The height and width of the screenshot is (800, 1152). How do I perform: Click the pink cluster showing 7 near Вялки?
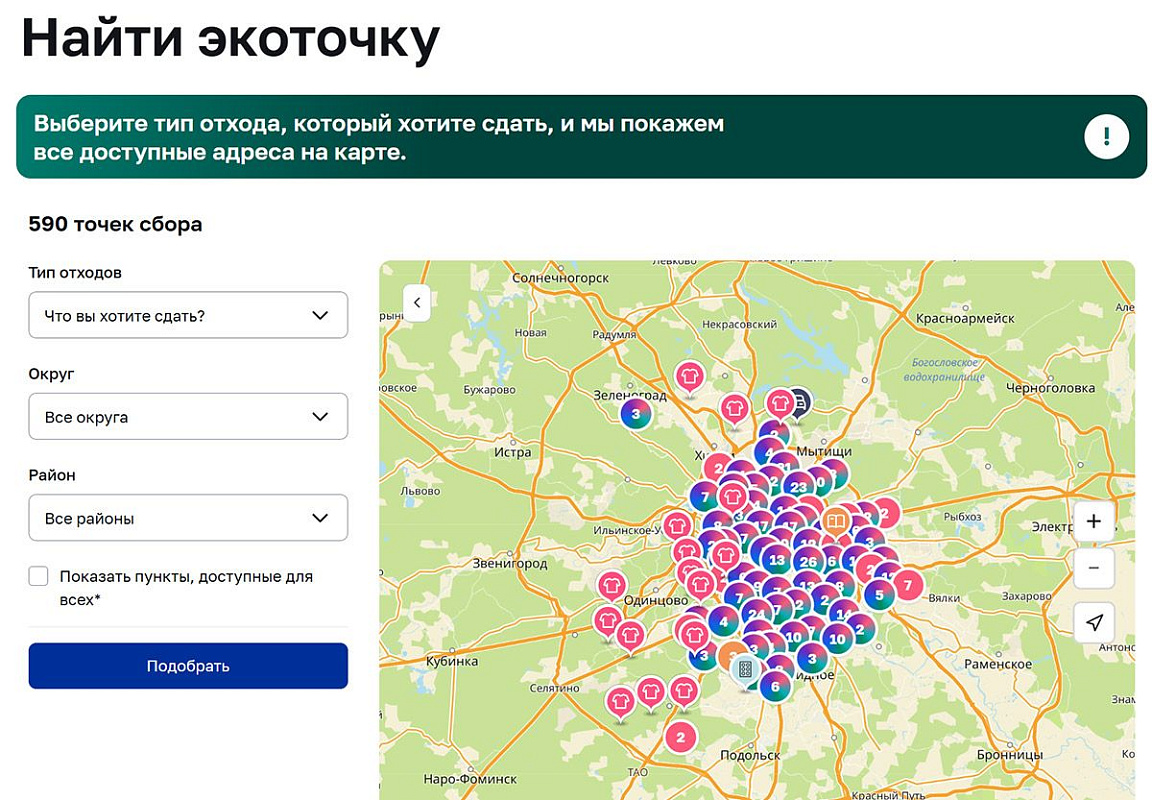pyautogui.click(x=908, y=586)
